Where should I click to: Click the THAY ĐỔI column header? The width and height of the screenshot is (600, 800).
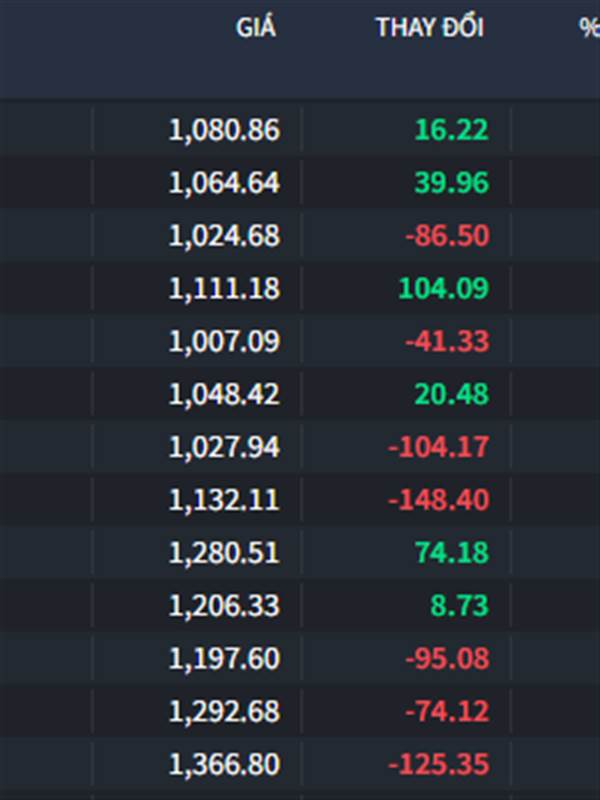click(430, 27)
